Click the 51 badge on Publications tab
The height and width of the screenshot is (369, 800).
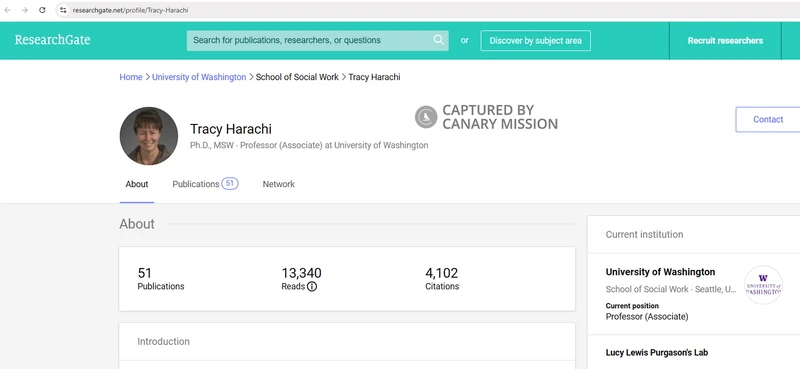[x=230, y=184]
